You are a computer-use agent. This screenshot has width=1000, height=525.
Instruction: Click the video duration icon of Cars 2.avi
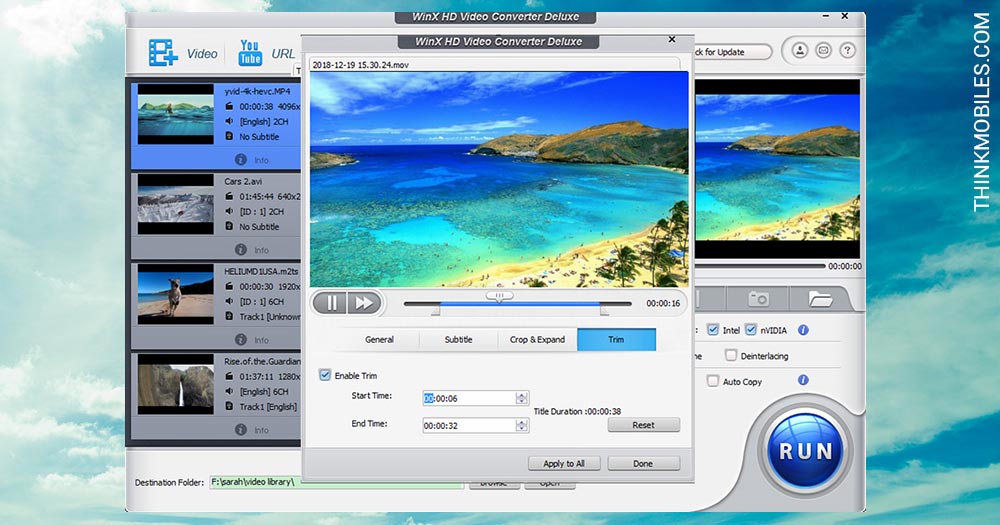pyautogui.click(x=229, y=196)
